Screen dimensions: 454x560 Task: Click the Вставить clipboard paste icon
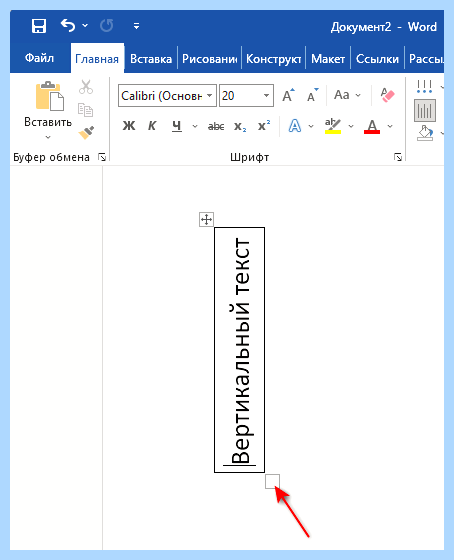(x=50, y=96)
